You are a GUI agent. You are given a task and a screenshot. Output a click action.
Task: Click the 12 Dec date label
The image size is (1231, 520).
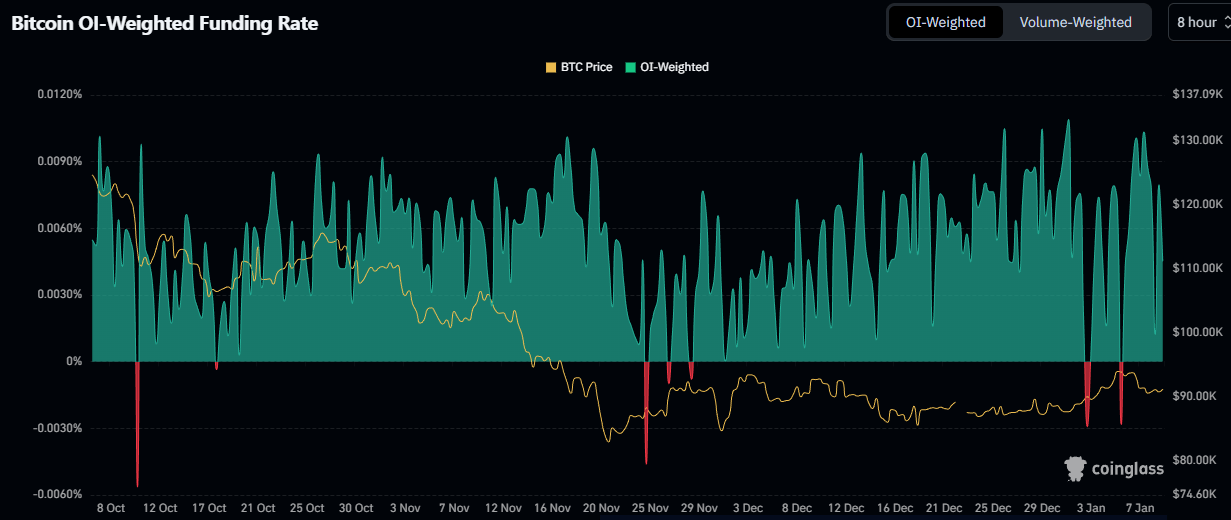click(x=846, y=508)
